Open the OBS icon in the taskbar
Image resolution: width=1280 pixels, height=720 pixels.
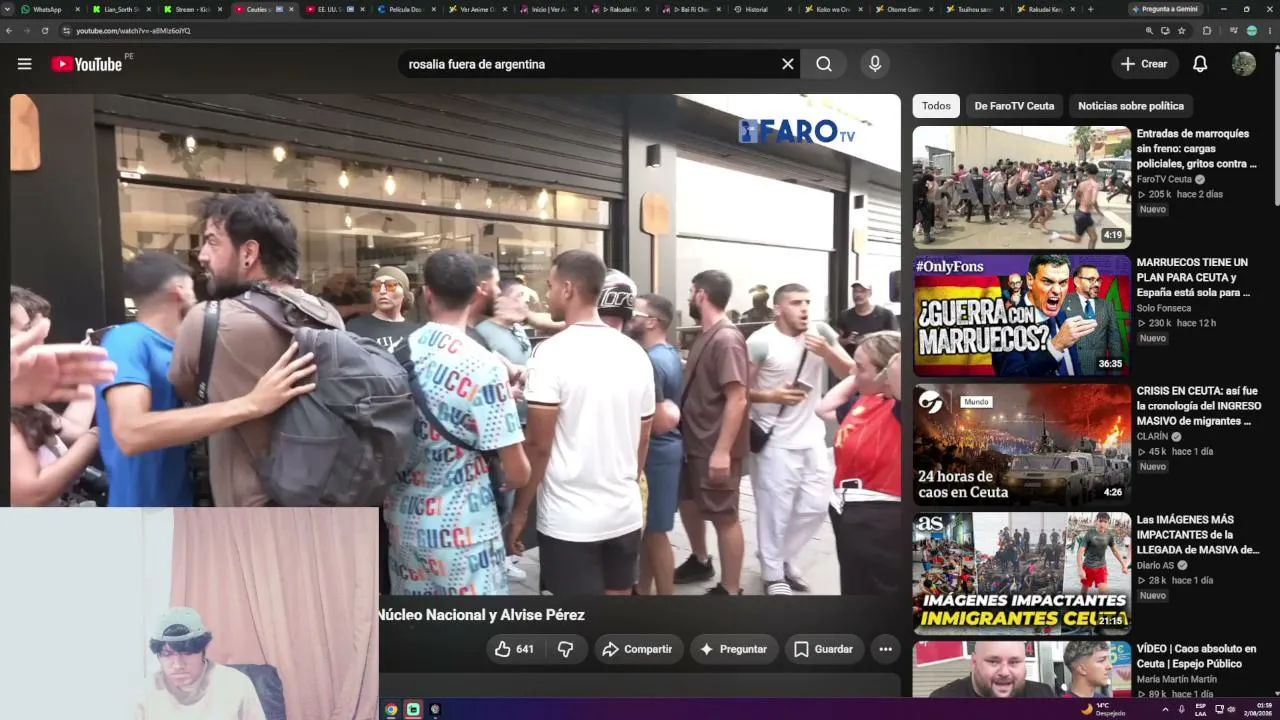[x=435, y=710]
